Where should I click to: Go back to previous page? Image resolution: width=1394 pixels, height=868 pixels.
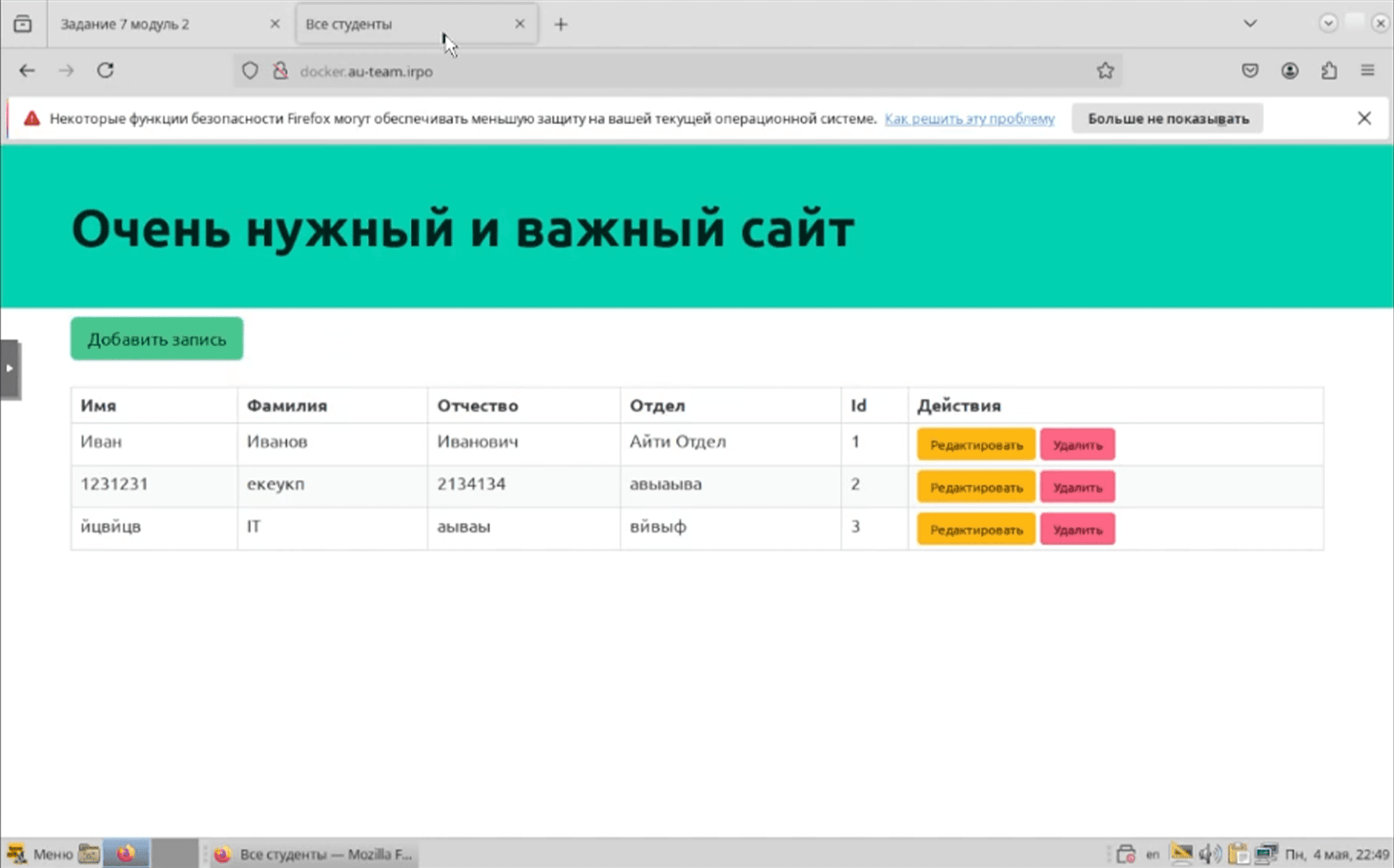click(27, 70)
